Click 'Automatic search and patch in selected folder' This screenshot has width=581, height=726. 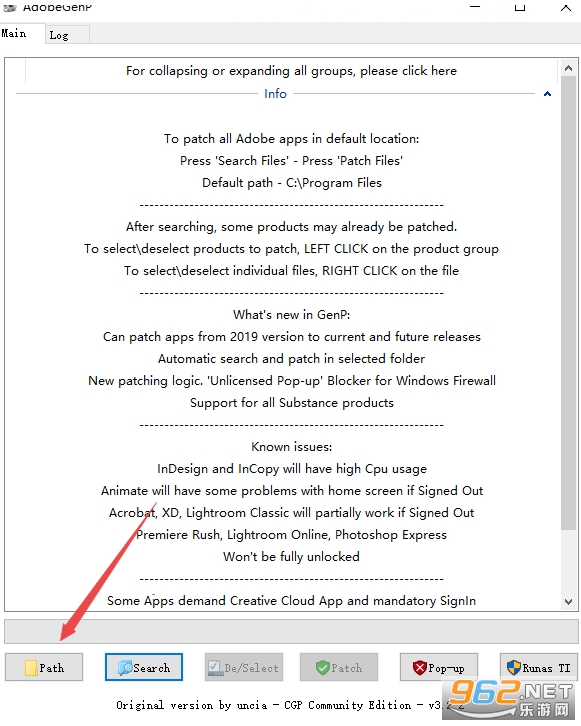pyautogui.click(x=291, y=359)
